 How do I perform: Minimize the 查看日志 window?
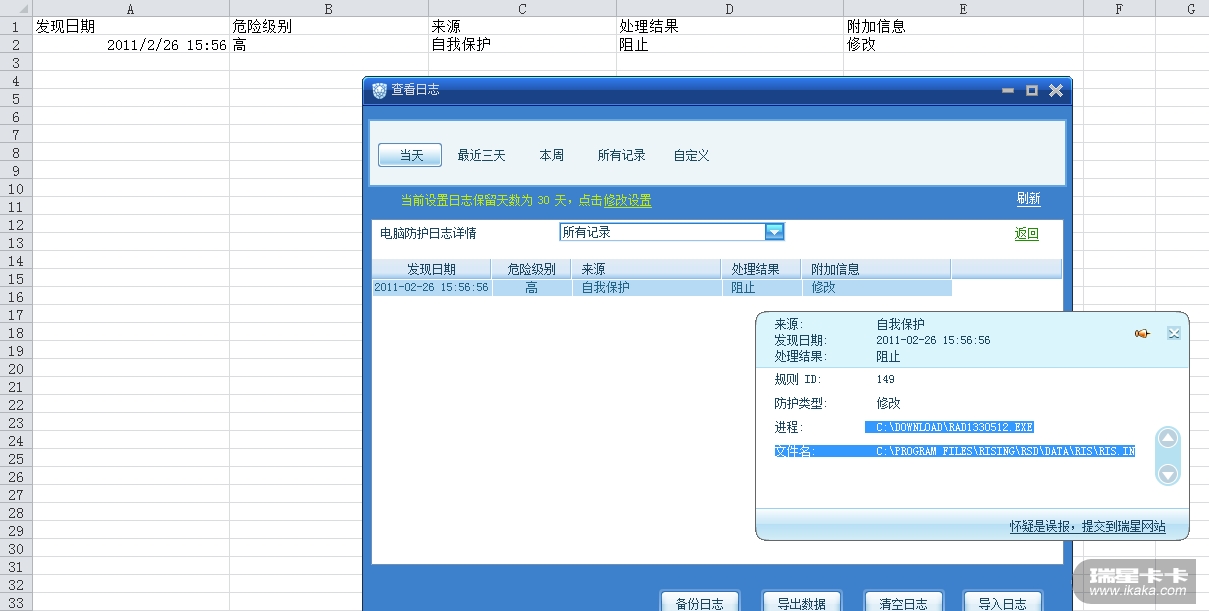pyautogui.click(x=1009, y=91)
